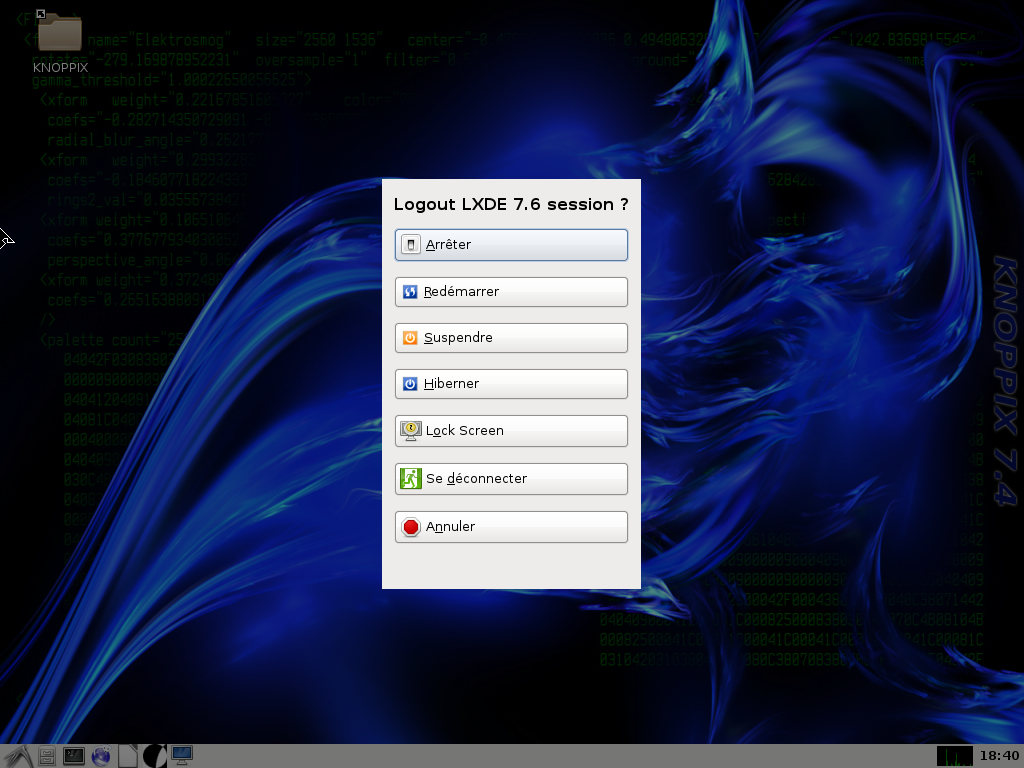Viewport: 1024px width, 768px height.
Task: Click the black-and-white circle taskbar icon
Action: (x=154, y=756)
